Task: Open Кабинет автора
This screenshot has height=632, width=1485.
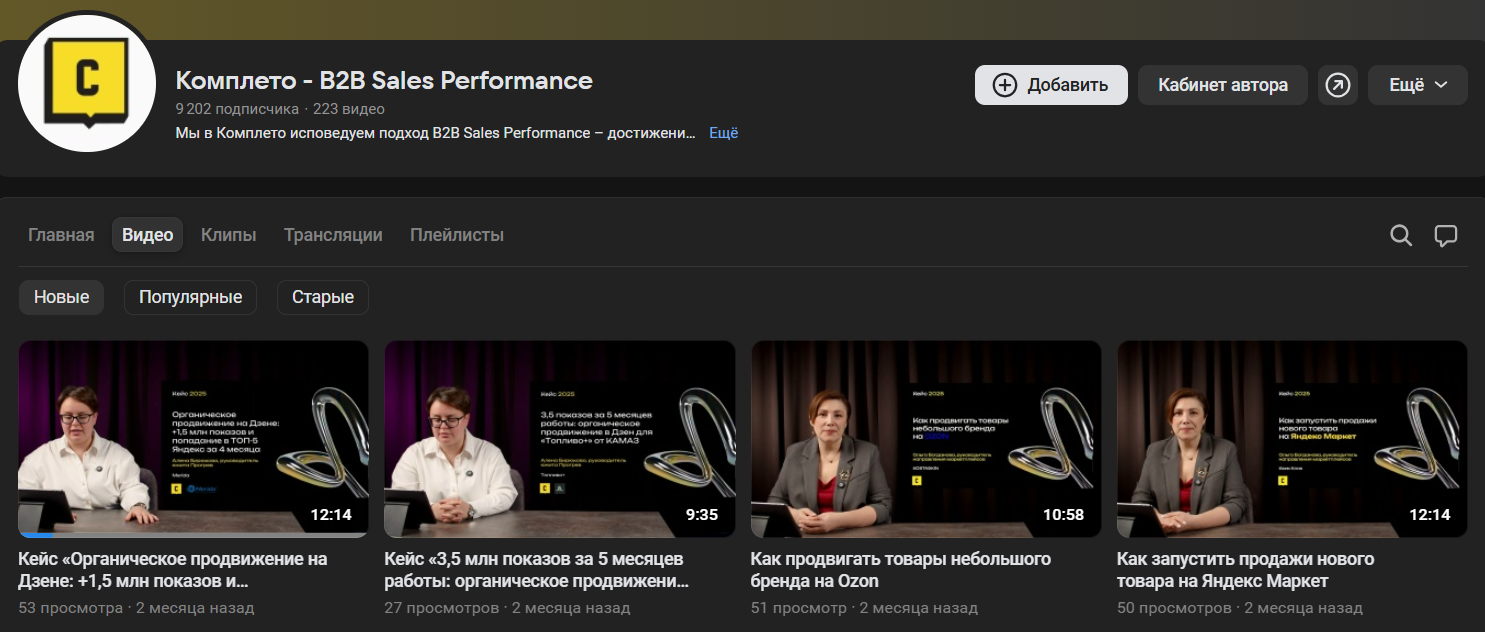Action: point(1222,85)
